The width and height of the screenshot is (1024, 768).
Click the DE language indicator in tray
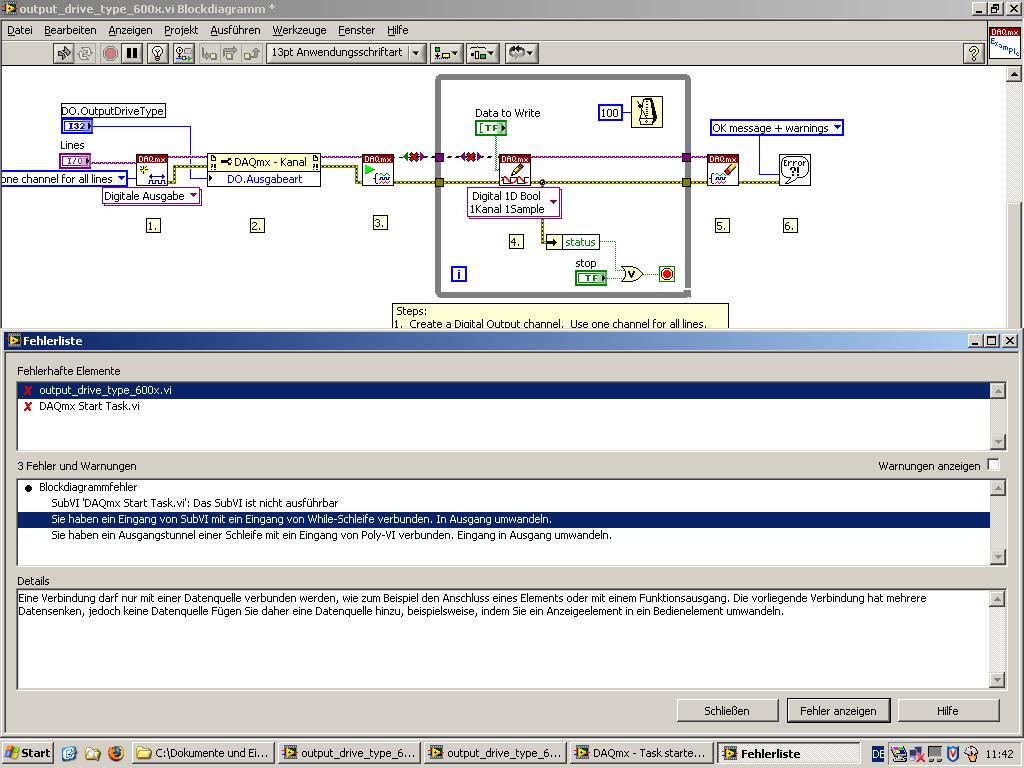point(878,754)
